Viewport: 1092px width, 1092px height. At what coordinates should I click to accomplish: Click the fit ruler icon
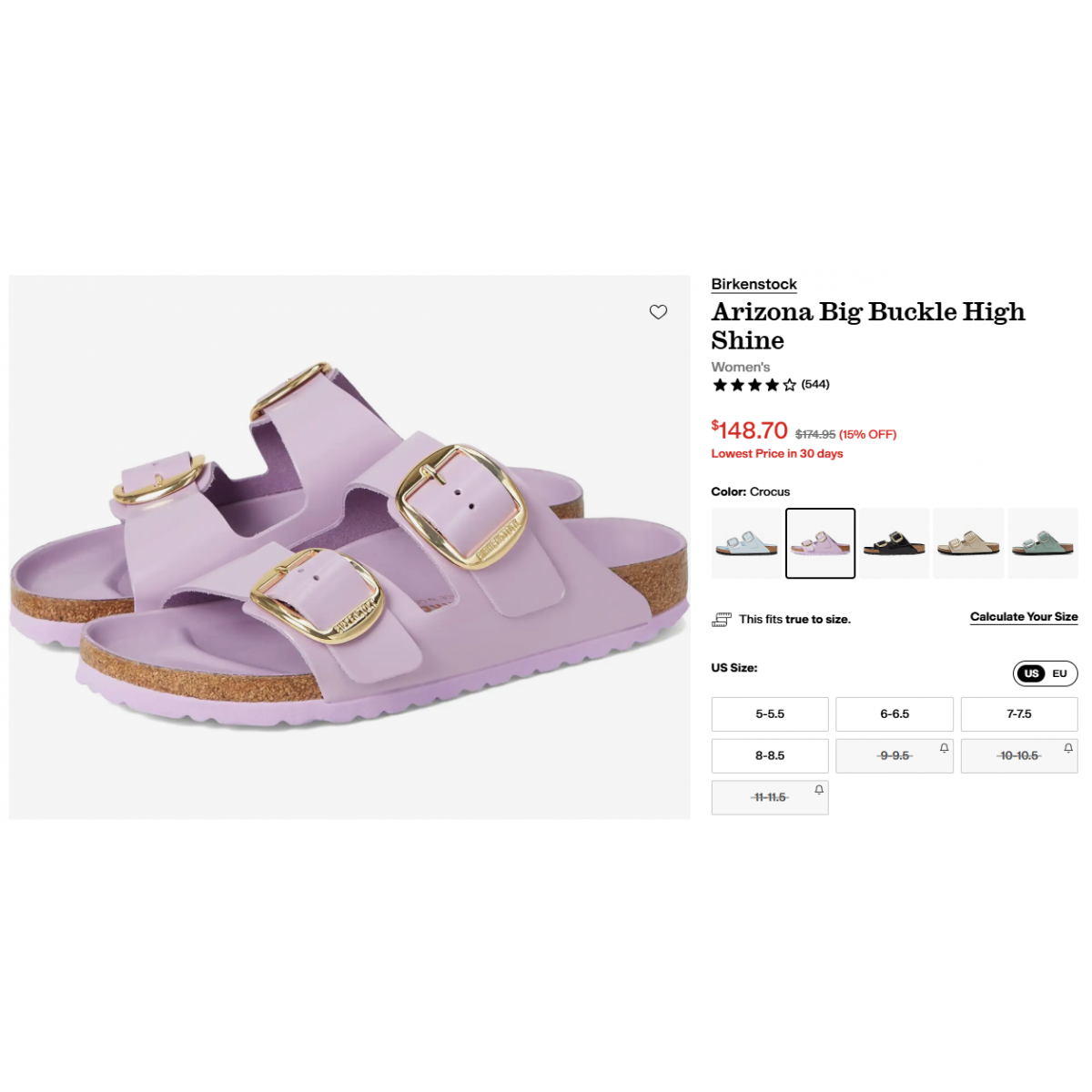[x=722, y=620]
